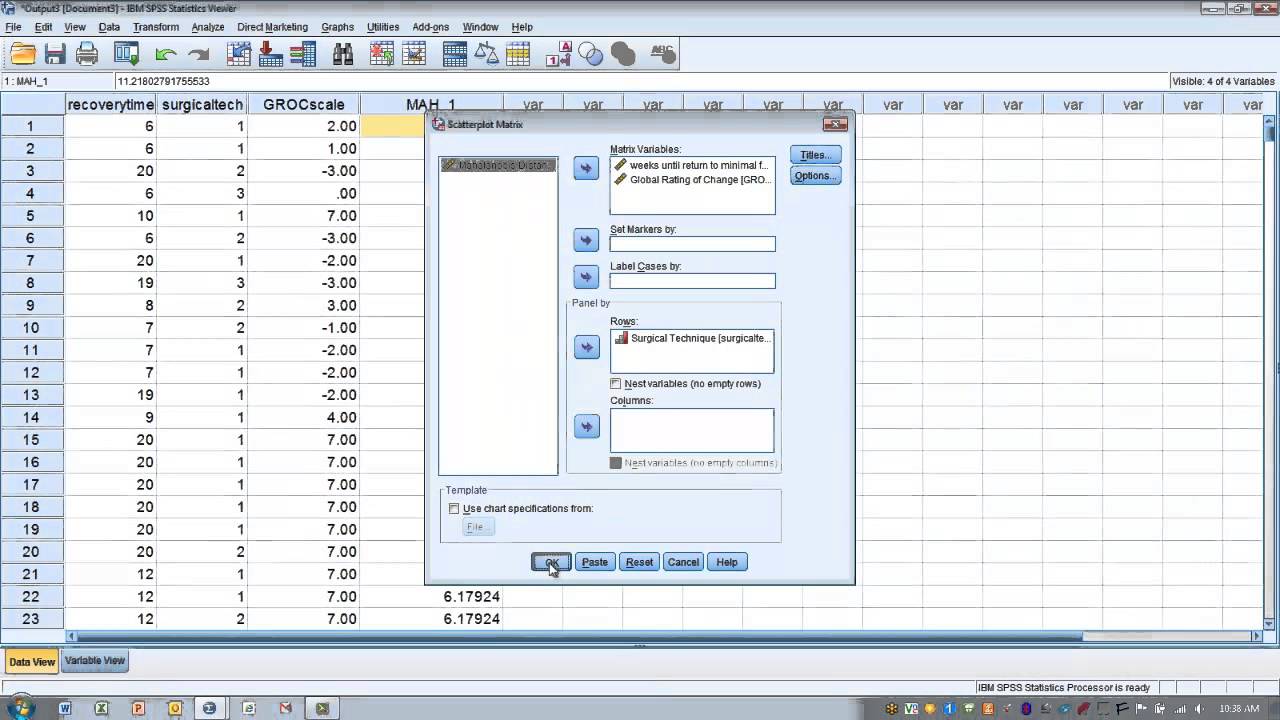Click the recoverytime column header

[x=111, y=104]
